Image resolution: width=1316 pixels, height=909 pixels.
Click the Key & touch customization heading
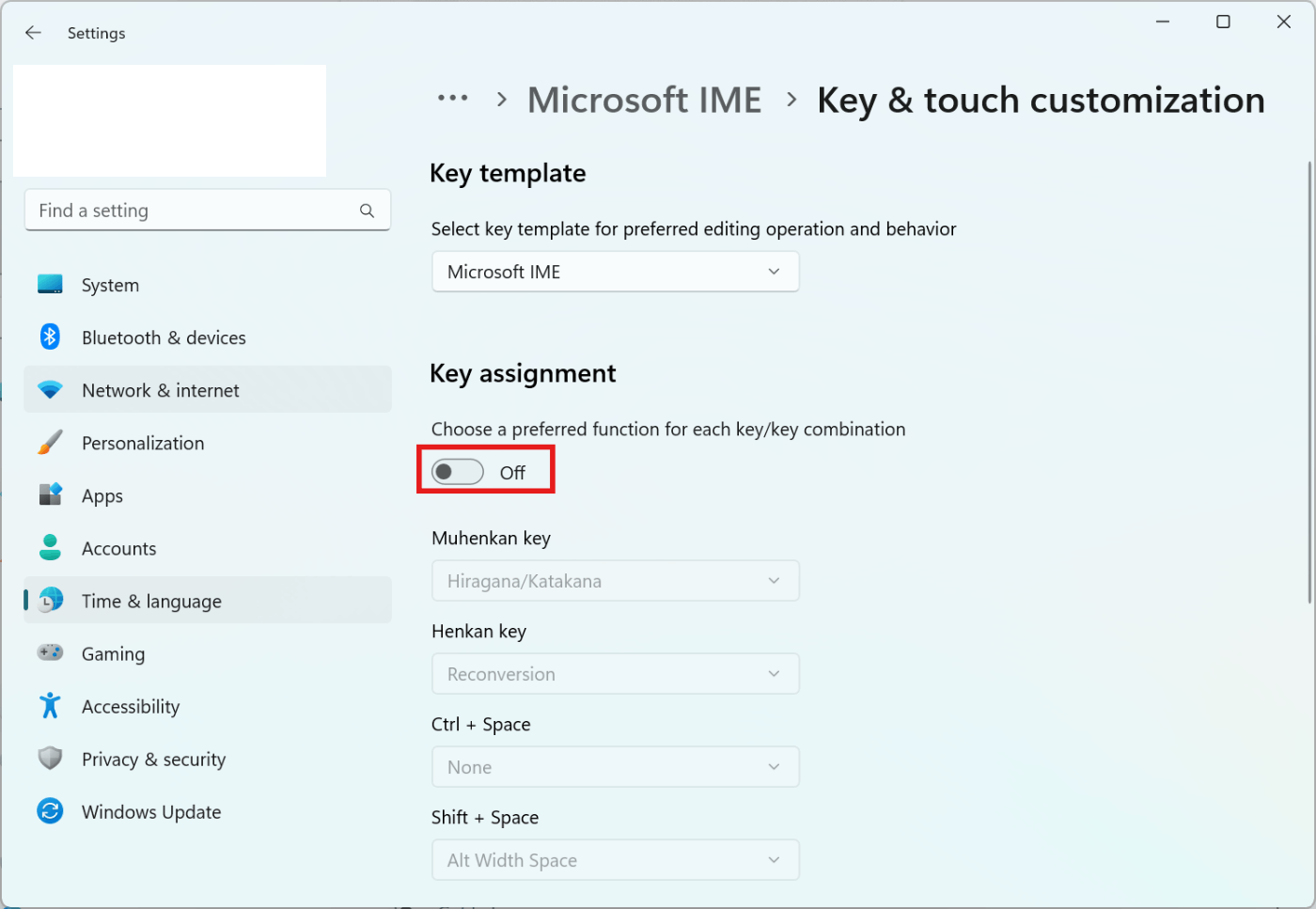[x=1041, y=100]
